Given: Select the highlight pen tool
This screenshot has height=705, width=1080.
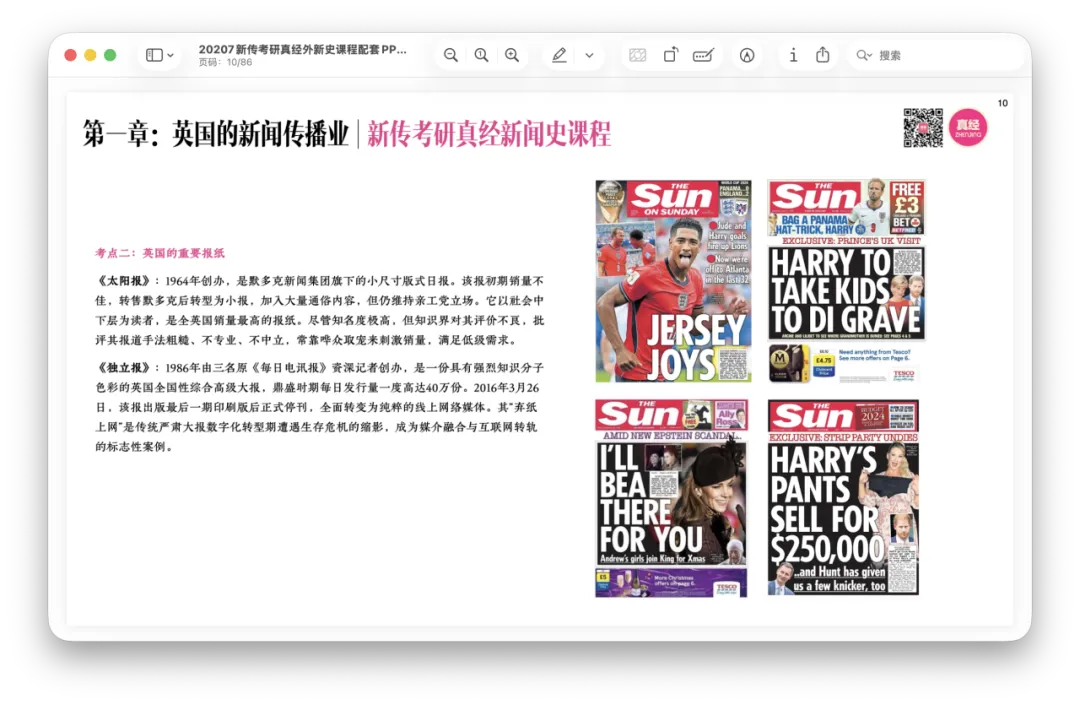Looking at the screenshot, I should click(559, 55).
